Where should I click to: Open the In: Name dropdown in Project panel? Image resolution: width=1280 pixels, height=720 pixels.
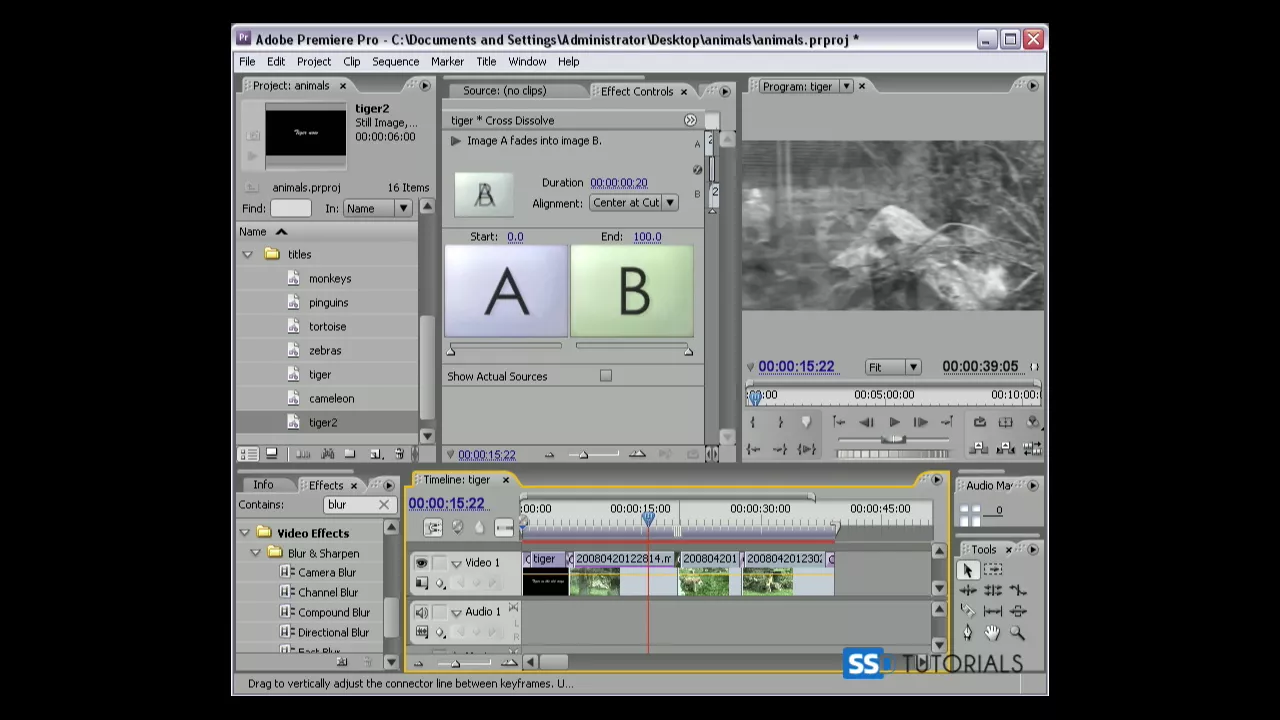coord(377,208)
